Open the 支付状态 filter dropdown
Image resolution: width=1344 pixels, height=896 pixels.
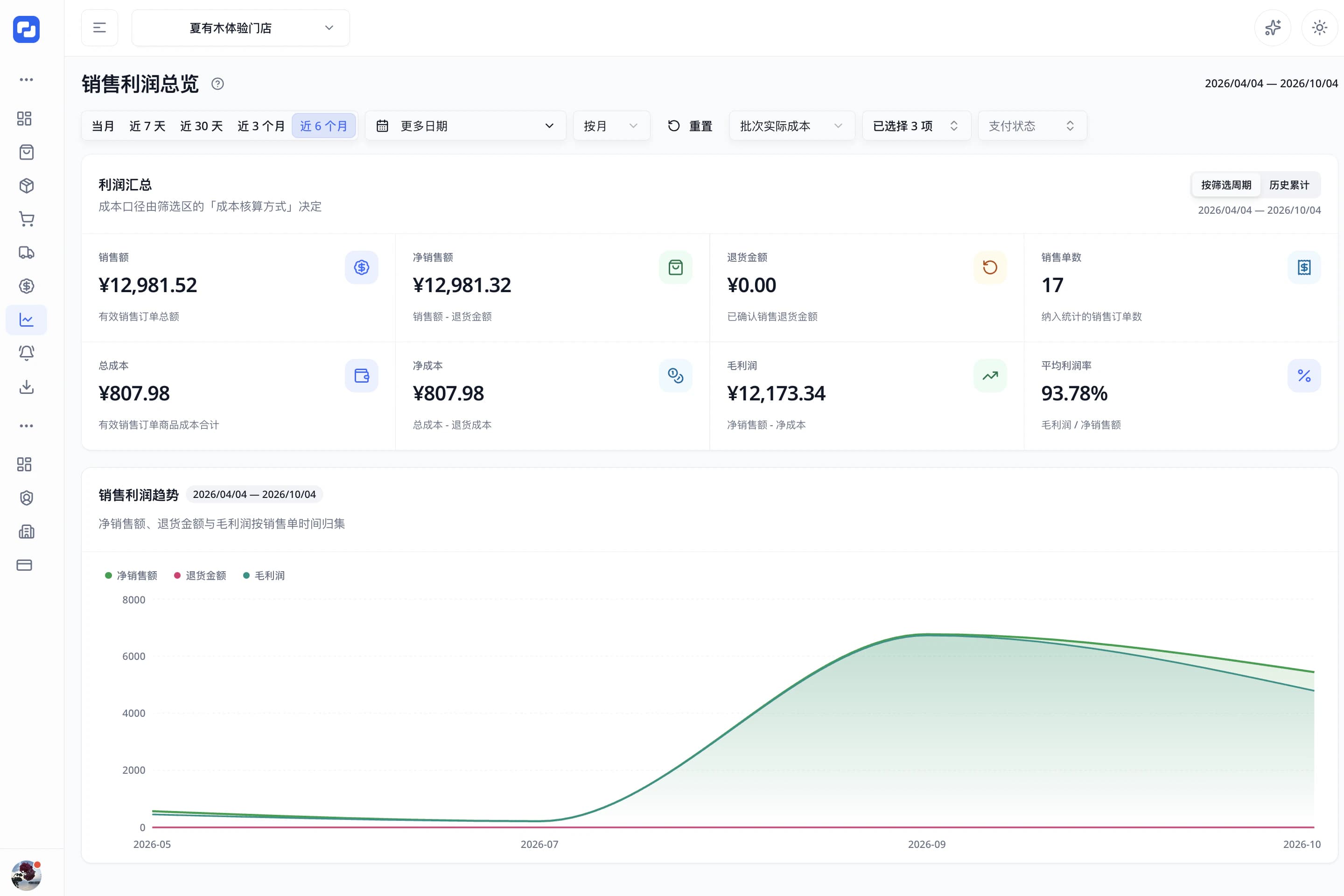coord(1032,126)
